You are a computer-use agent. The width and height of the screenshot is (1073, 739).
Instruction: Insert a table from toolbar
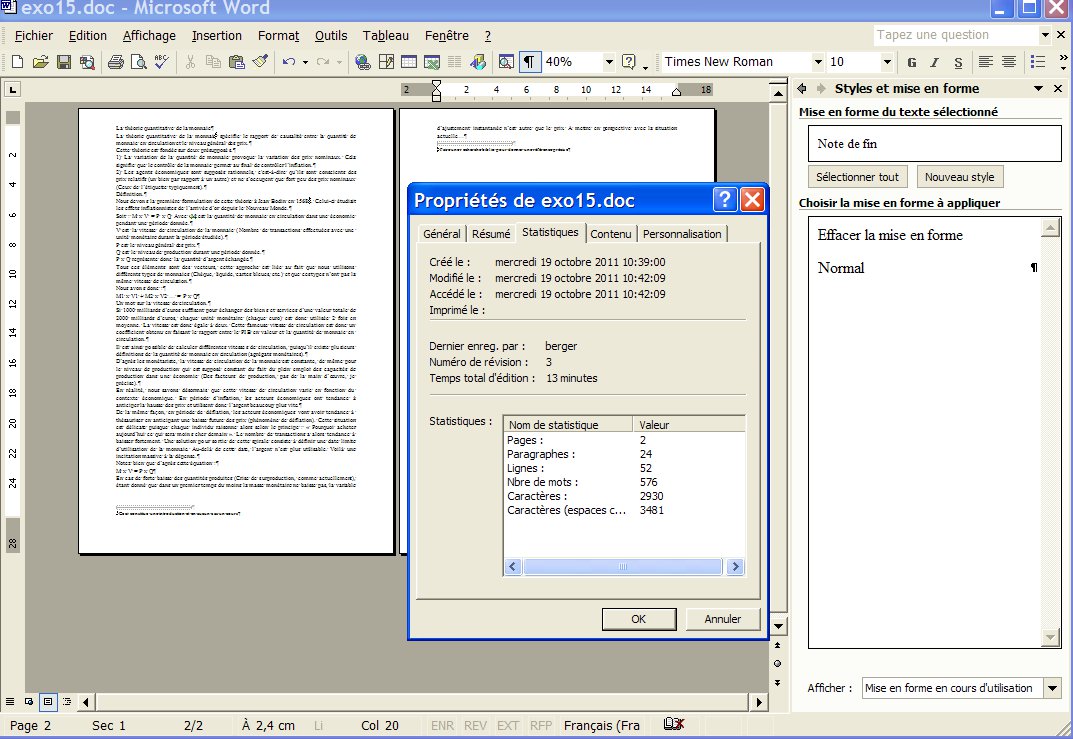pos(409,62)
